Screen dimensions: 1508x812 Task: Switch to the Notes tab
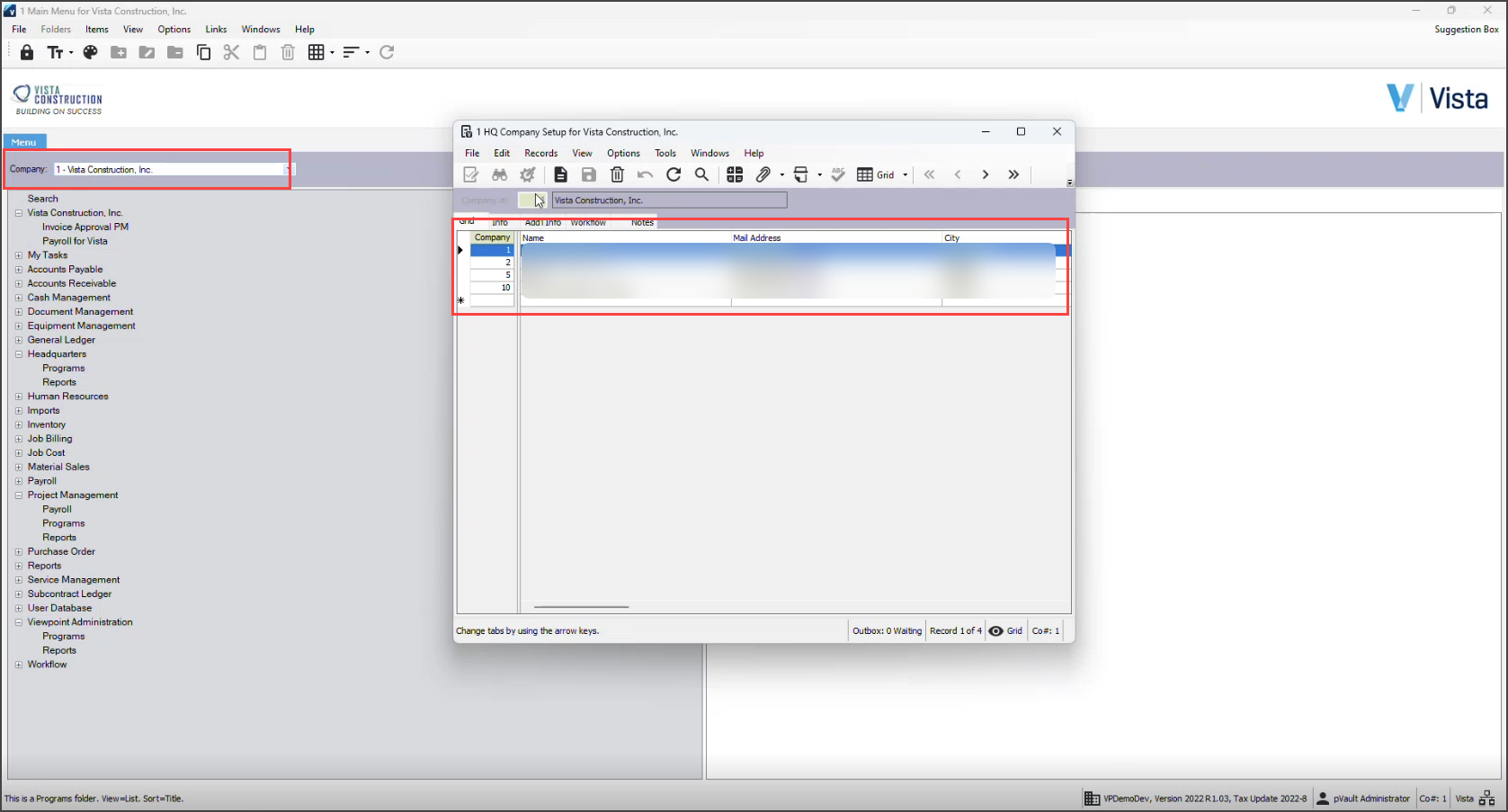tap(642, 222)
